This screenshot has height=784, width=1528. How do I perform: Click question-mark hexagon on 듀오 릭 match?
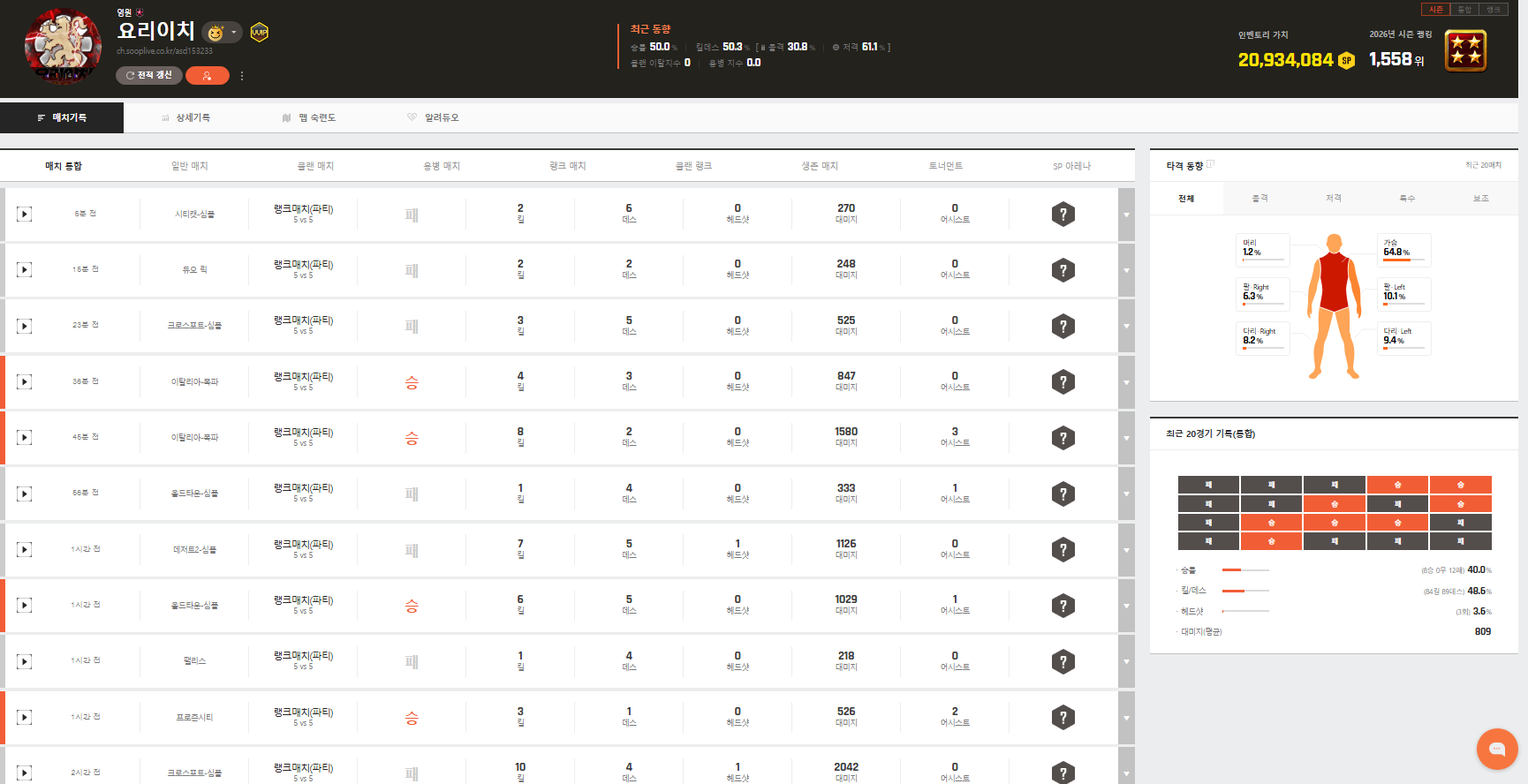pyautogui.click(x=1063, y=270)
